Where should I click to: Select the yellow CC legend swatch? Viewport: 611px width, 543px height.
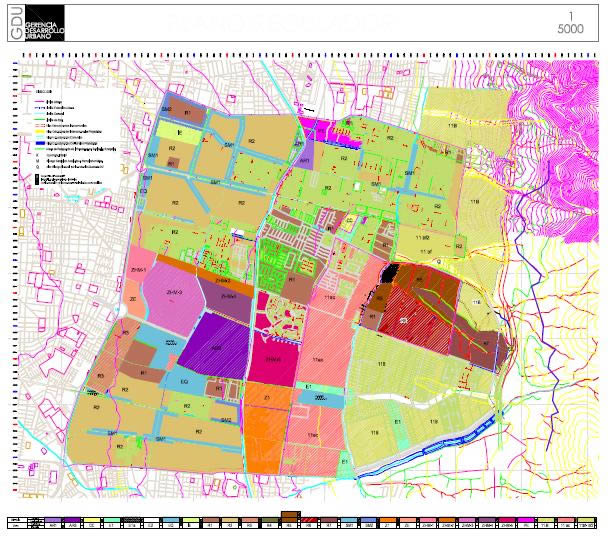coord(92,520)
